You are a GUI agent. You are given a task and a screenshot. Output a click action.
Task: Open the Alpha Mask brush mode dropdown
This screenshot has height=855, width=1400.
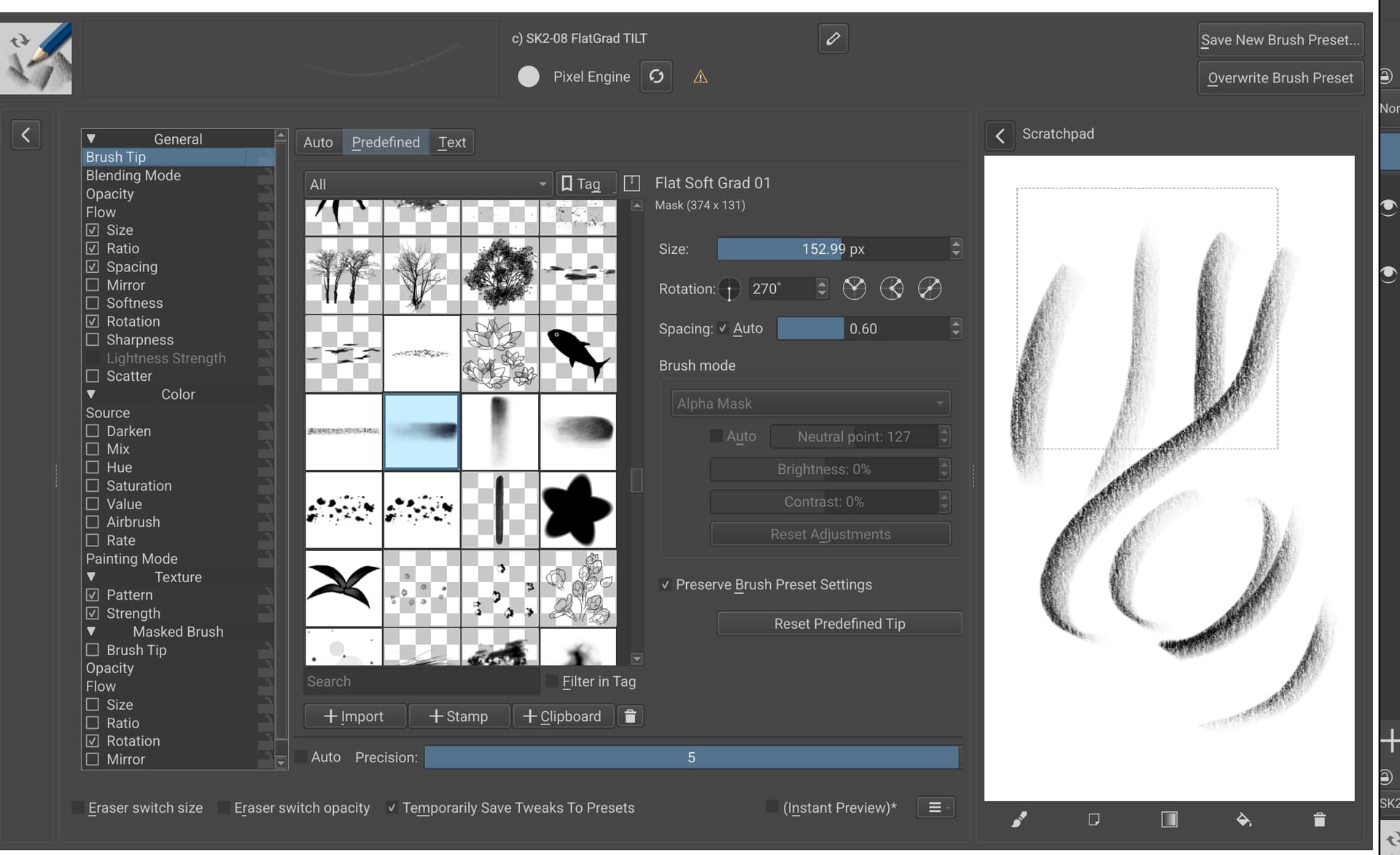click(x=809, y=403)
